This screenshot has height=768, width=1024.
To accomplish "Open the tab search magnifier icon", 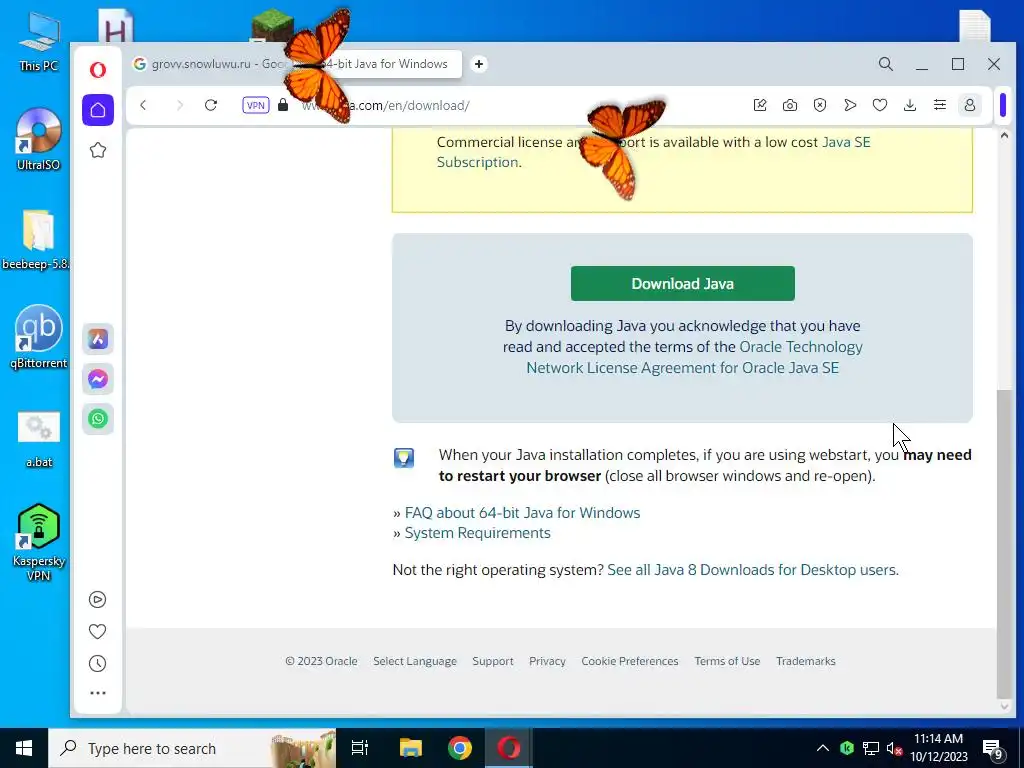I will [886, 64].
